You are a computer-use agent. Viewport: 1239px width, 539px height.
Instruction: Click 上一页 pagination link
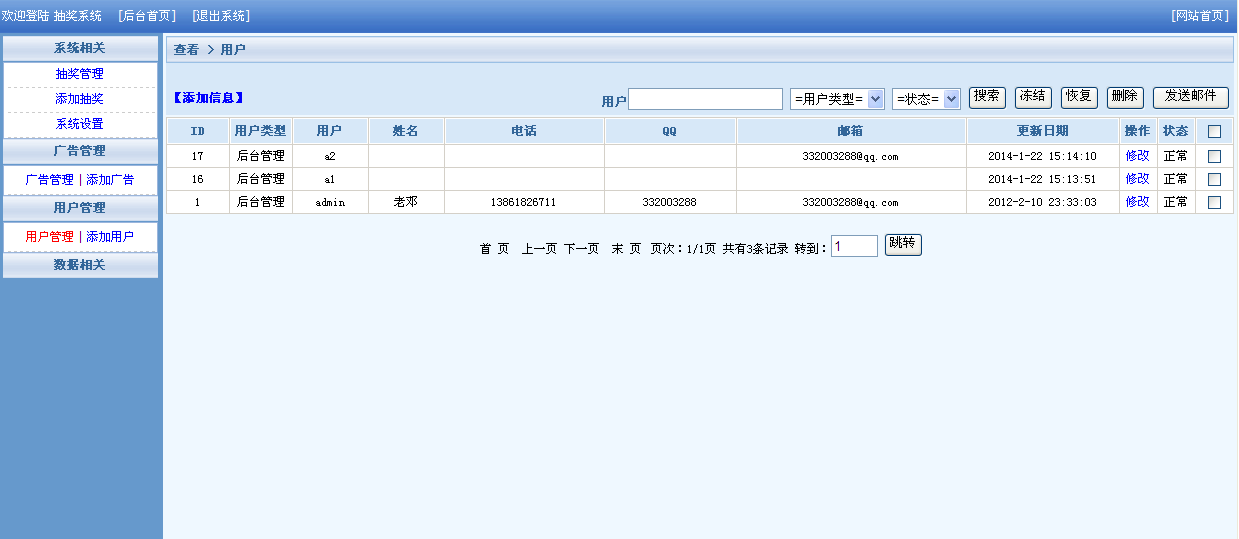(539, 249)
